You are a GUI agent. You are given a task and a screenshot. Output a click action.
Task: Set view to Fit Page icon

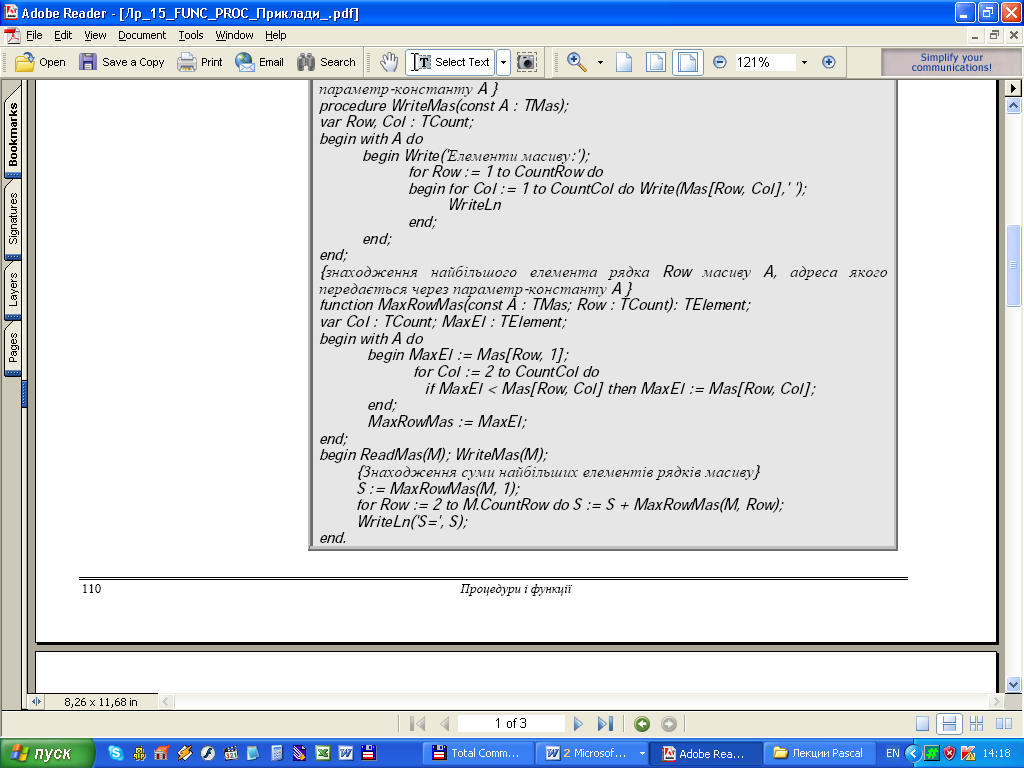(656, 62)
